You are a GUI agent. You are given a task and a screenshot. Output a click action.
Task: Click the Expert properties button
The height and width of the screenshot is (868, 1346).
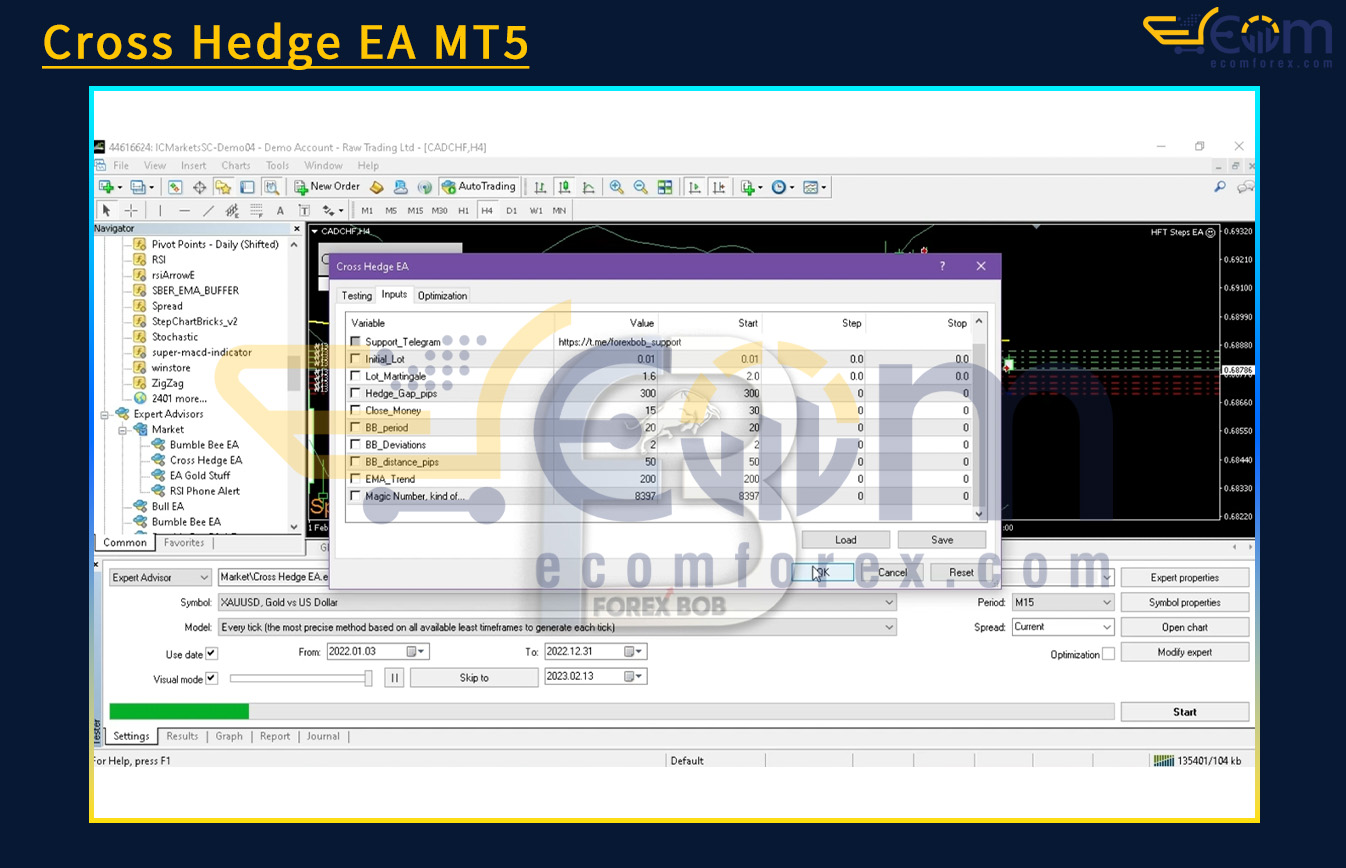(x=1184, y=577)
